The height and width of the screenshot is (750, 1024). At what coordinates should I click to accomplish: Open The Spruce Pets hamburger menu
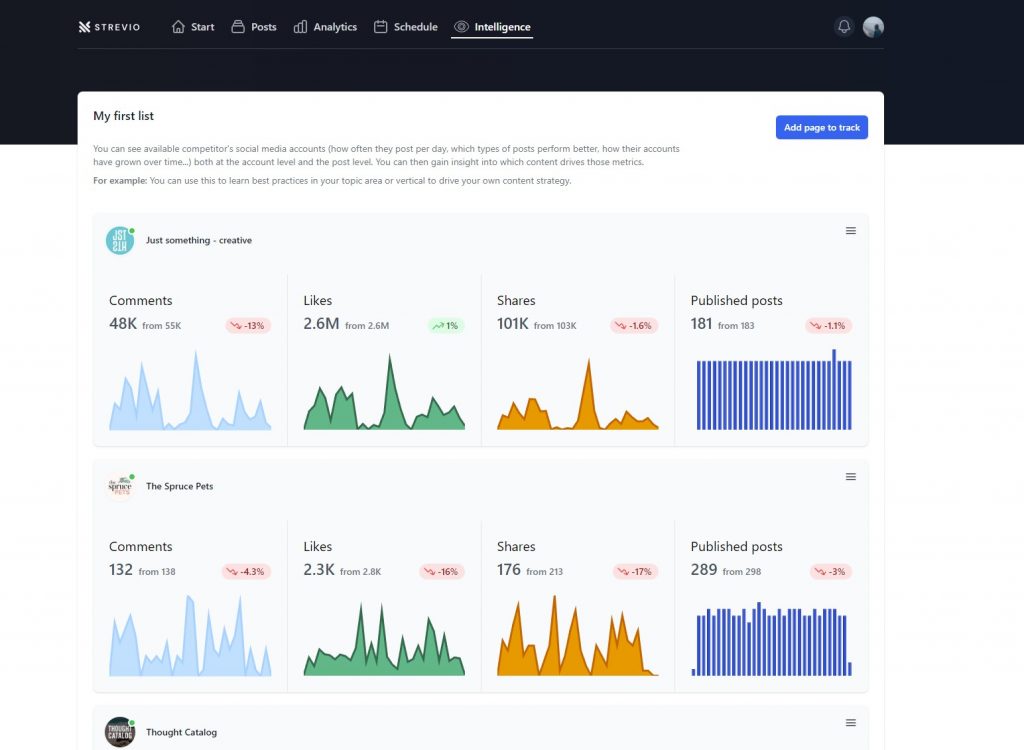[850, 477]
